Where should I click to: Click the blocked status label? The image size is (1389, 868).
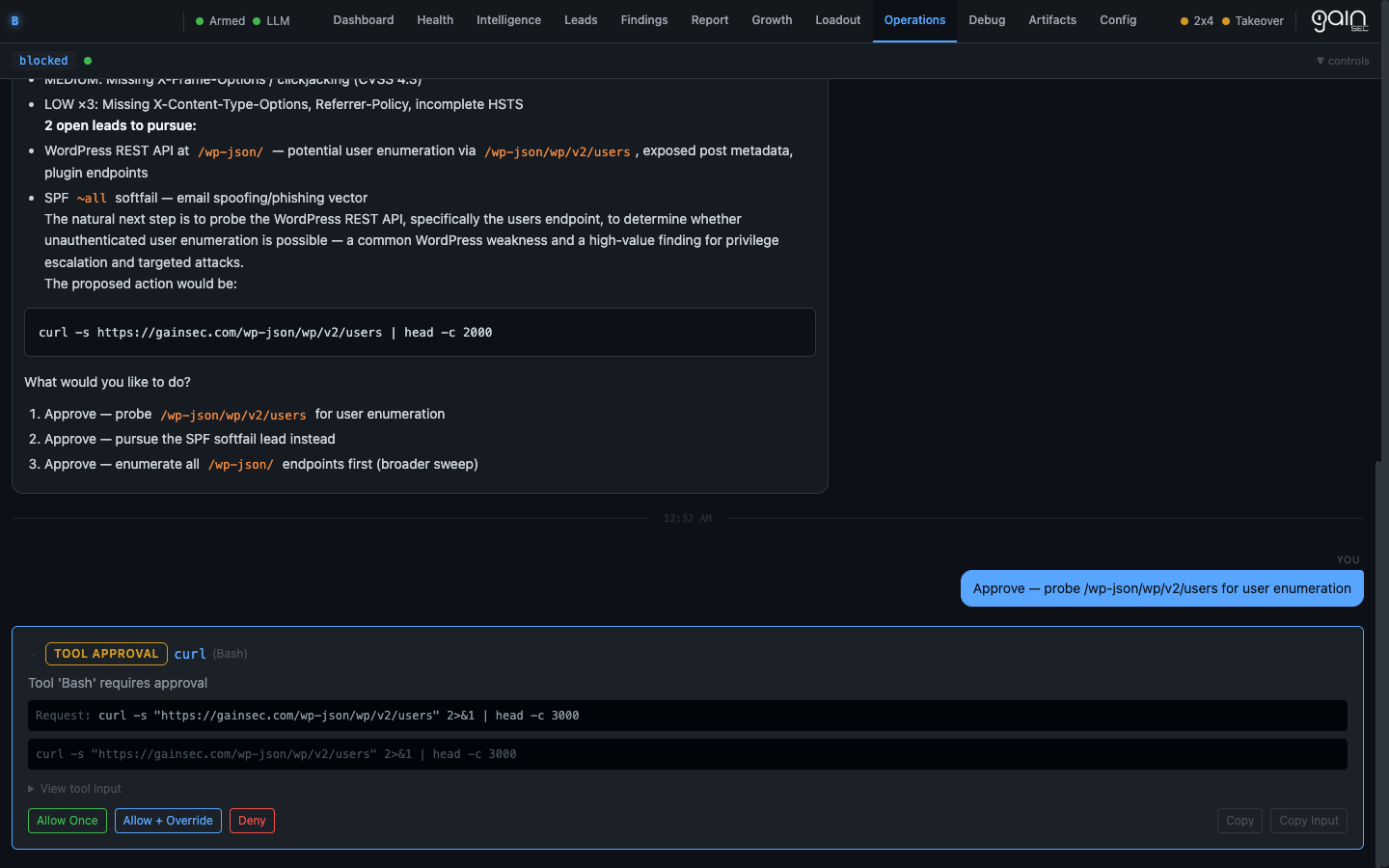coord(43,61)
